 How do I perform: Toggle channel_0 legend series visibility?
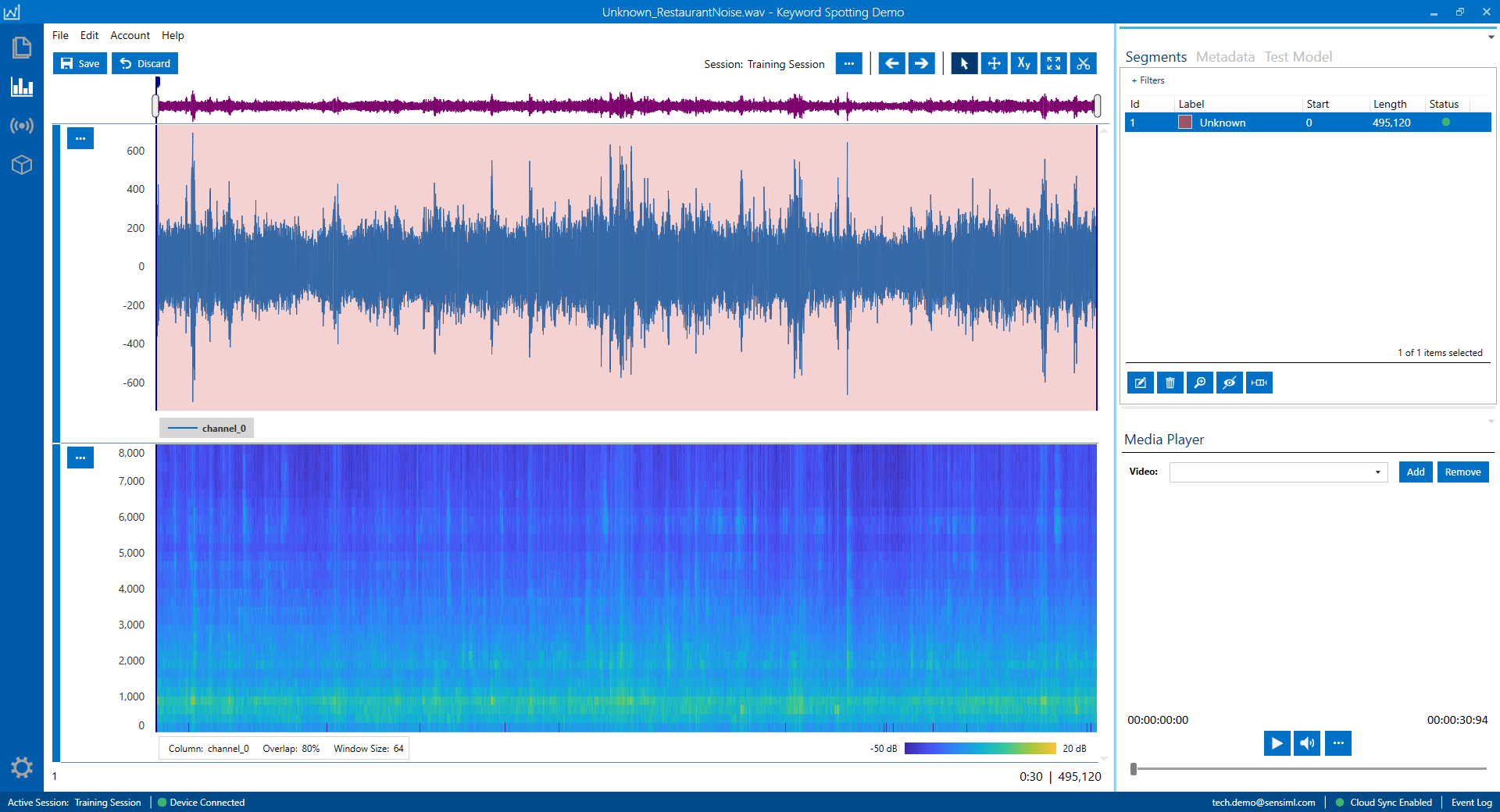207,429
